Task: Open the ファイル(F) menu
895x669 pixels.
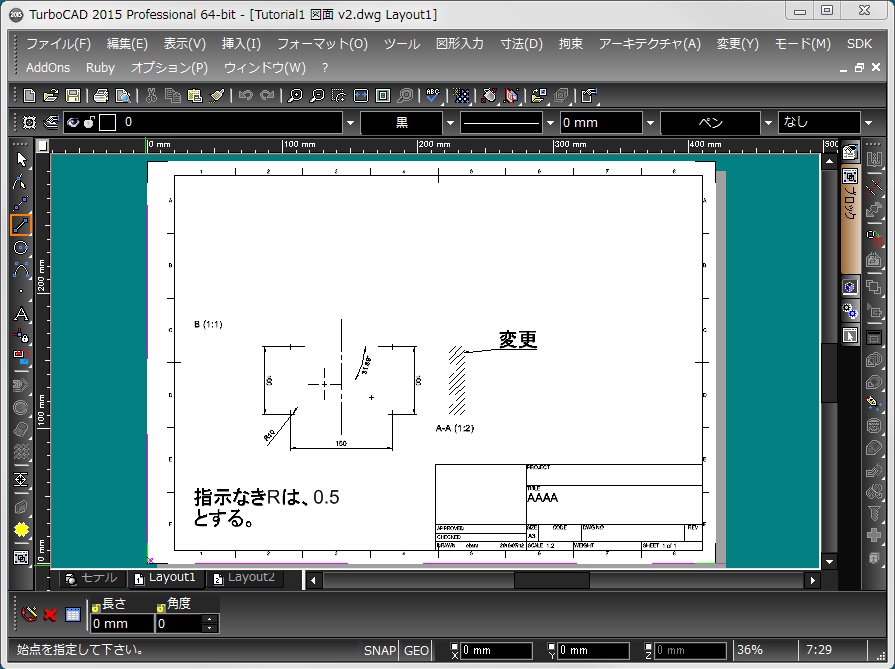Action: tap(58, 44)
